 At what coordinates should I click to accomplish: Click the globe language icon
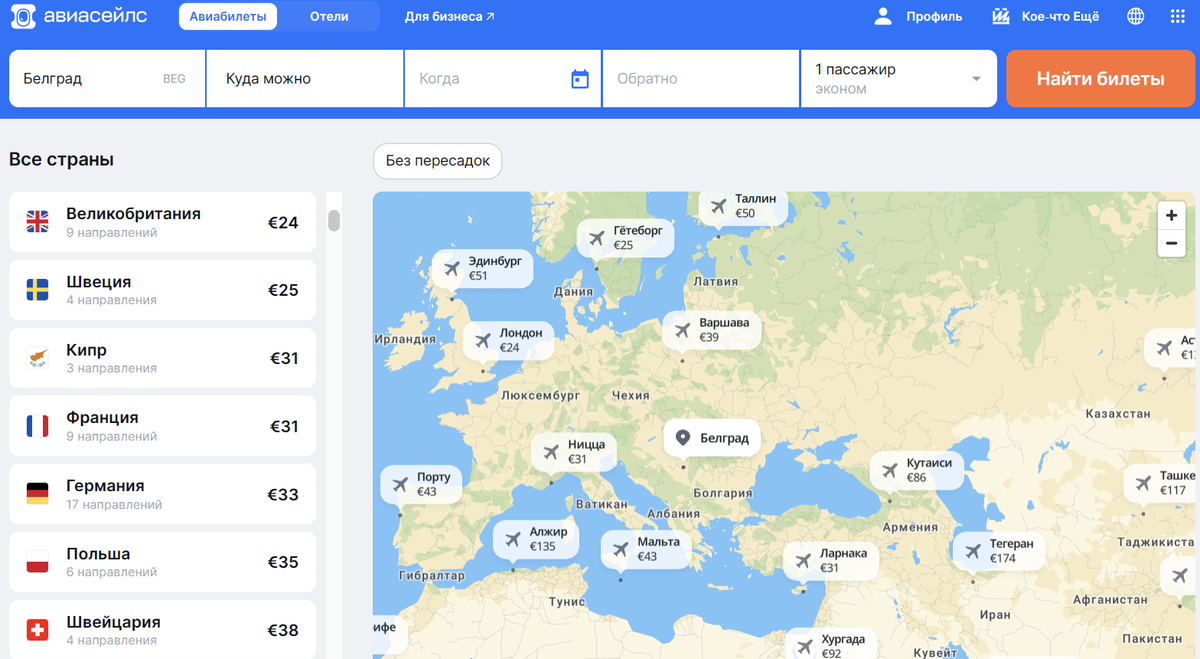click(1136, 16)
